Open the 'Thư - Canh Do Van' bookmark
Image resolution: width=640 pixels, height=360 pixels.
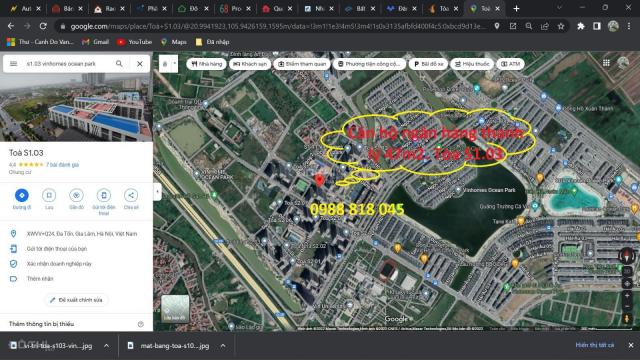pos(40,42)
